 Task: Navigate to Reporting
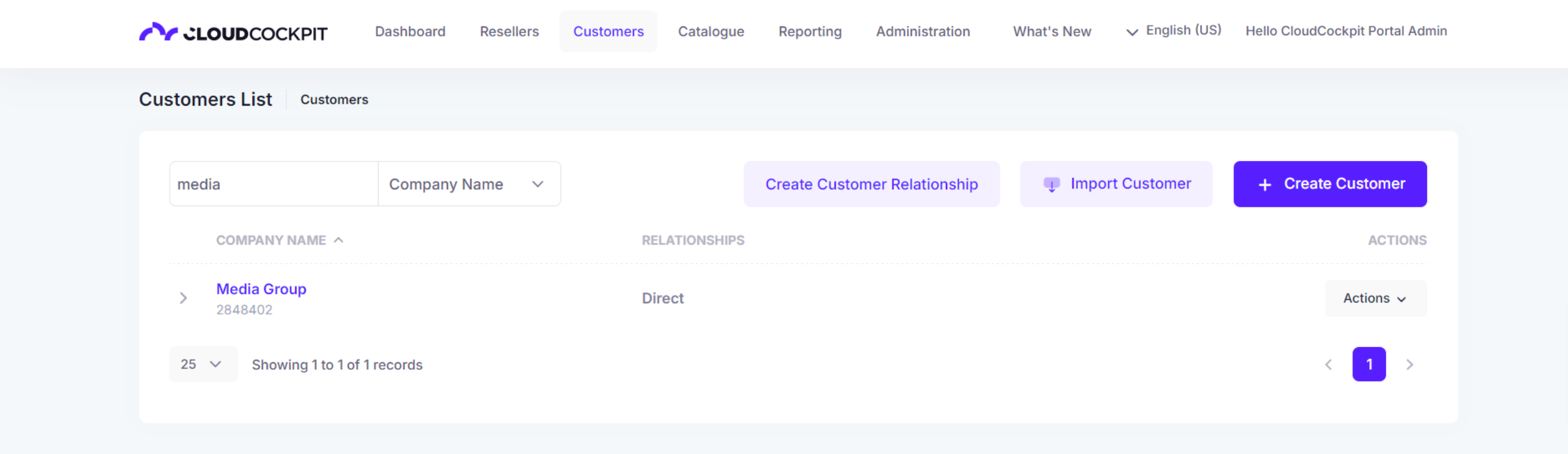810,31
